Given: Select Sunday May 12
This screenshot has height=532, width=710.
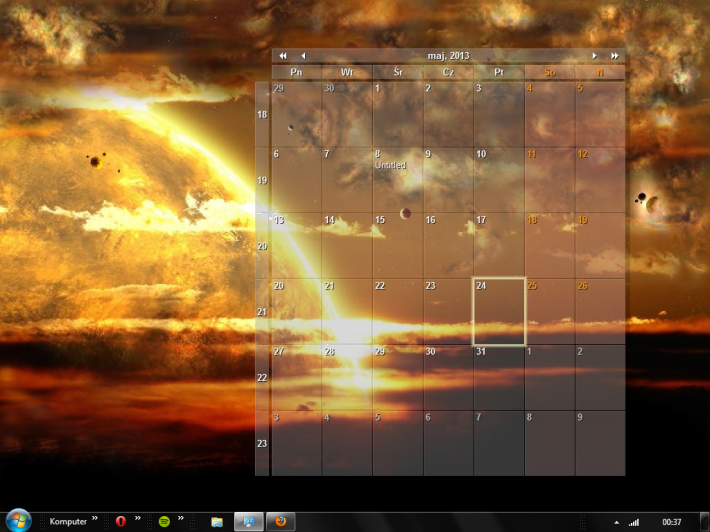Looking at the screenshot, I should coord(600,180).
